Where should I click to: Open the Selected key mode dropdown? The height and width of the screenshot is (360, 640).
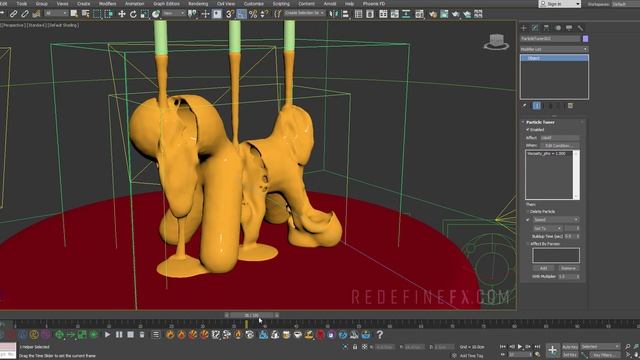pos(600,347)
